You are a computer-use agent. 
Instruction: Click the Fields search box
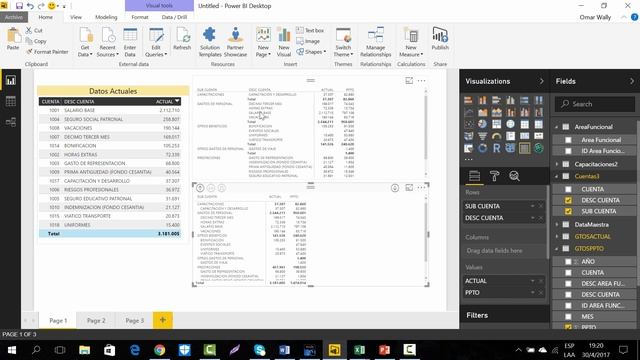[x=595, y=104]
